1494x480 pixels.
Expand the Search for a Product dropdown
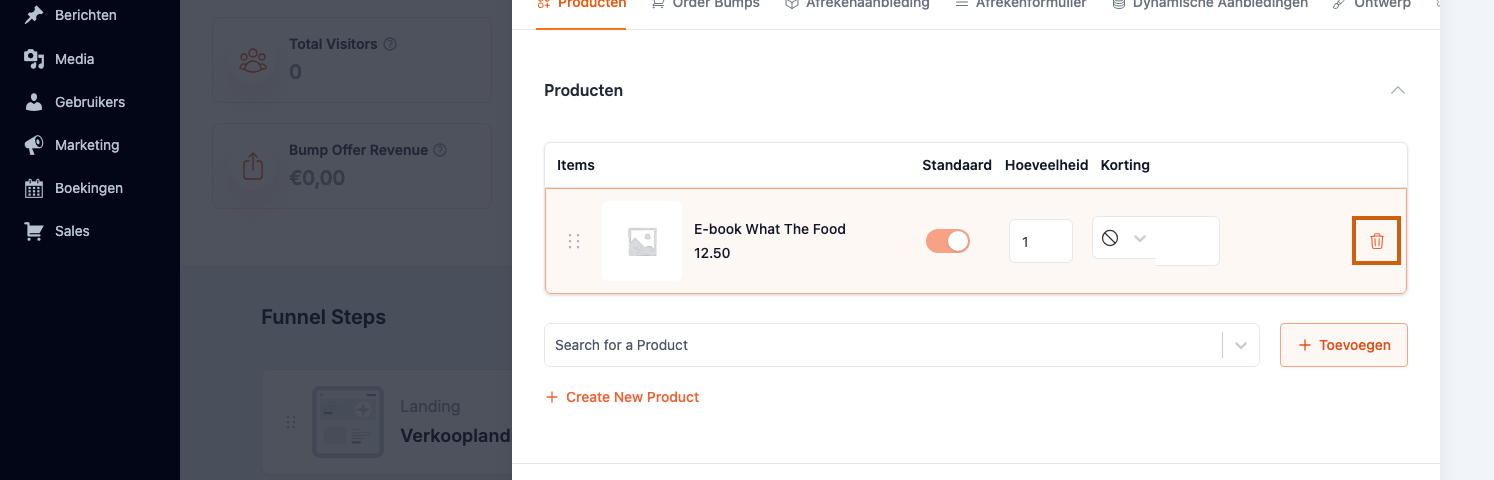coord(1241,345)
